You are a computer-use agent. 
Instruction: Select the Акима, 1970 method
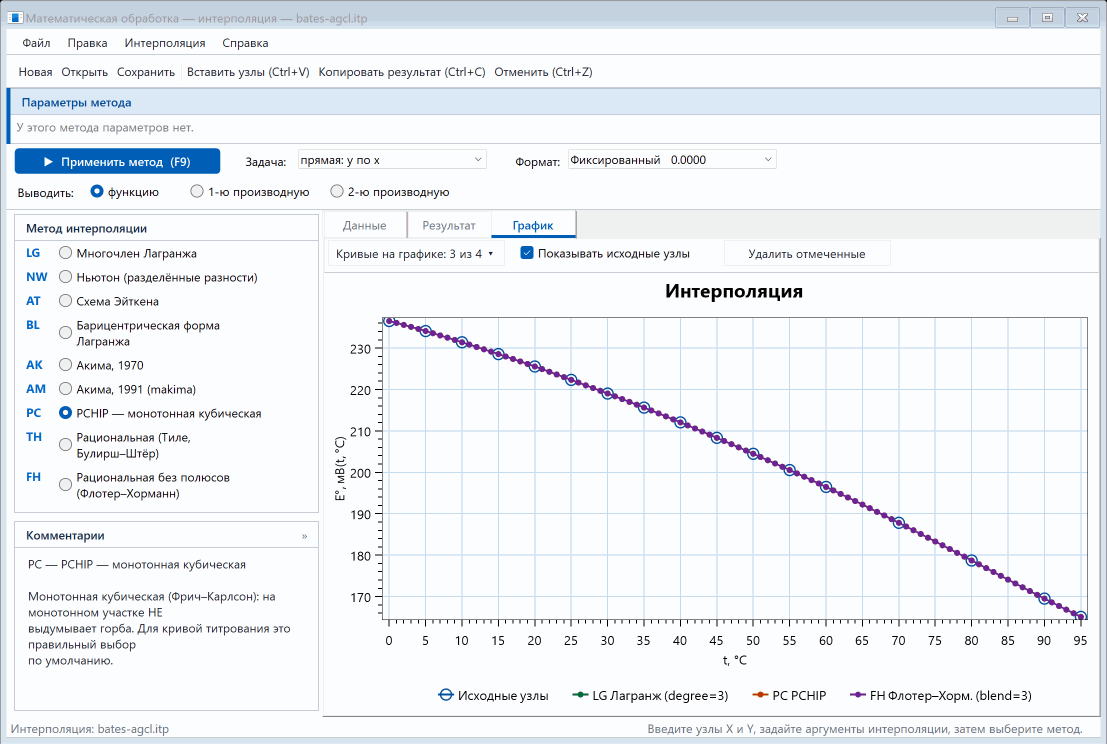tap(66, 365)
